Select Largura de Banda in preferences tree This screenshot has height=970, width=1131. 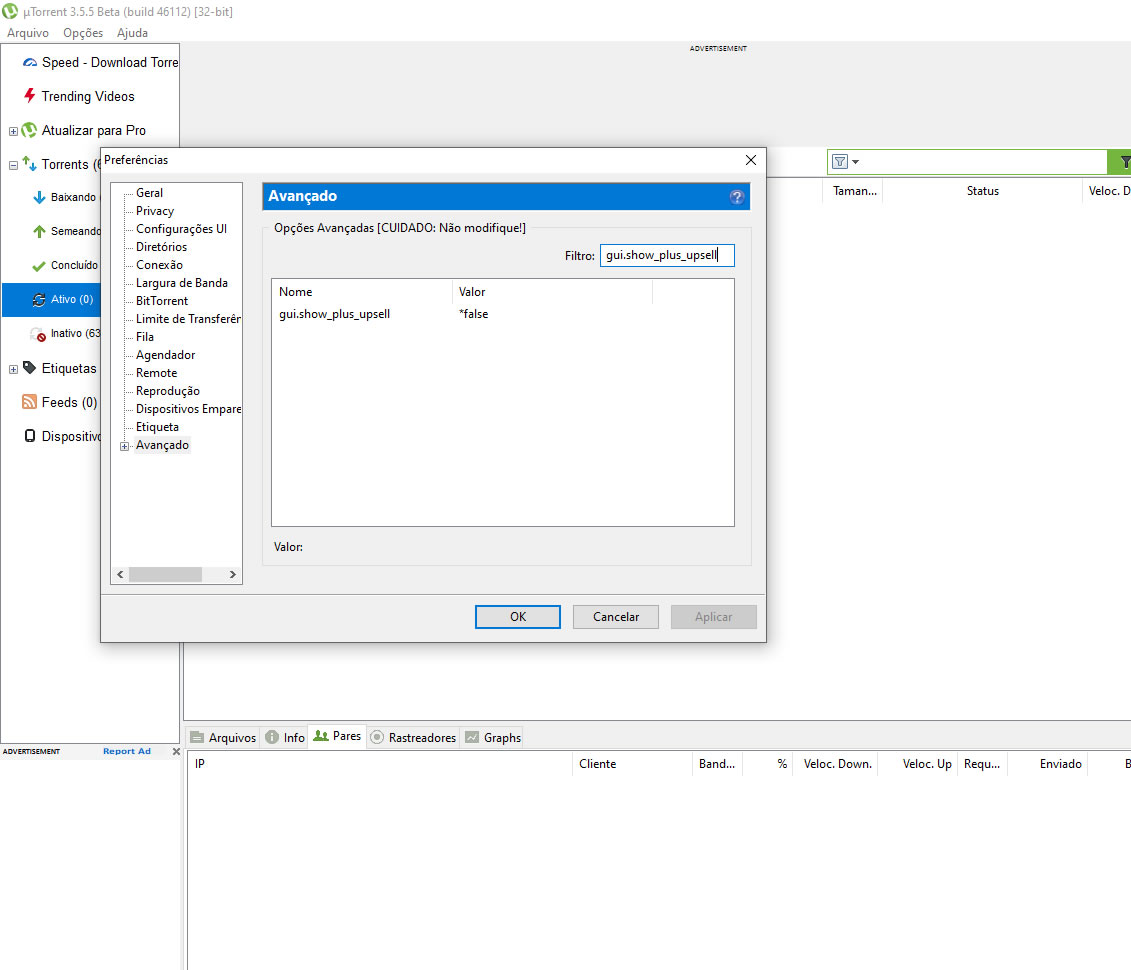[x=181, y=283]
